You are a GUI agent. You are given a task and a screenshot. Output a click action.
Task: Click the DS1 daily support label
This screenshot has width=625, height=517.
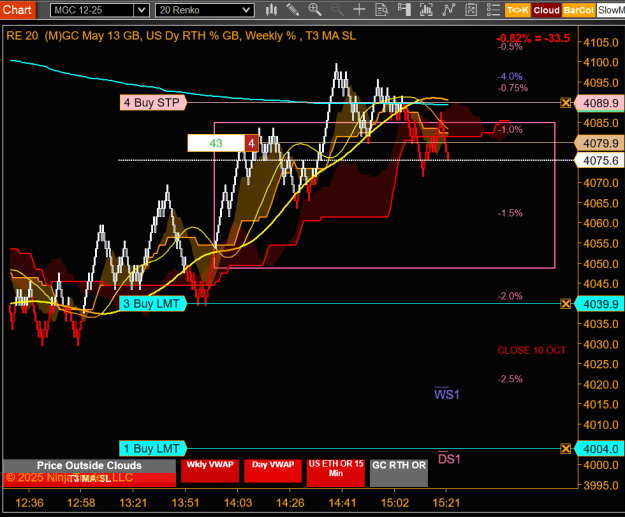449,459
